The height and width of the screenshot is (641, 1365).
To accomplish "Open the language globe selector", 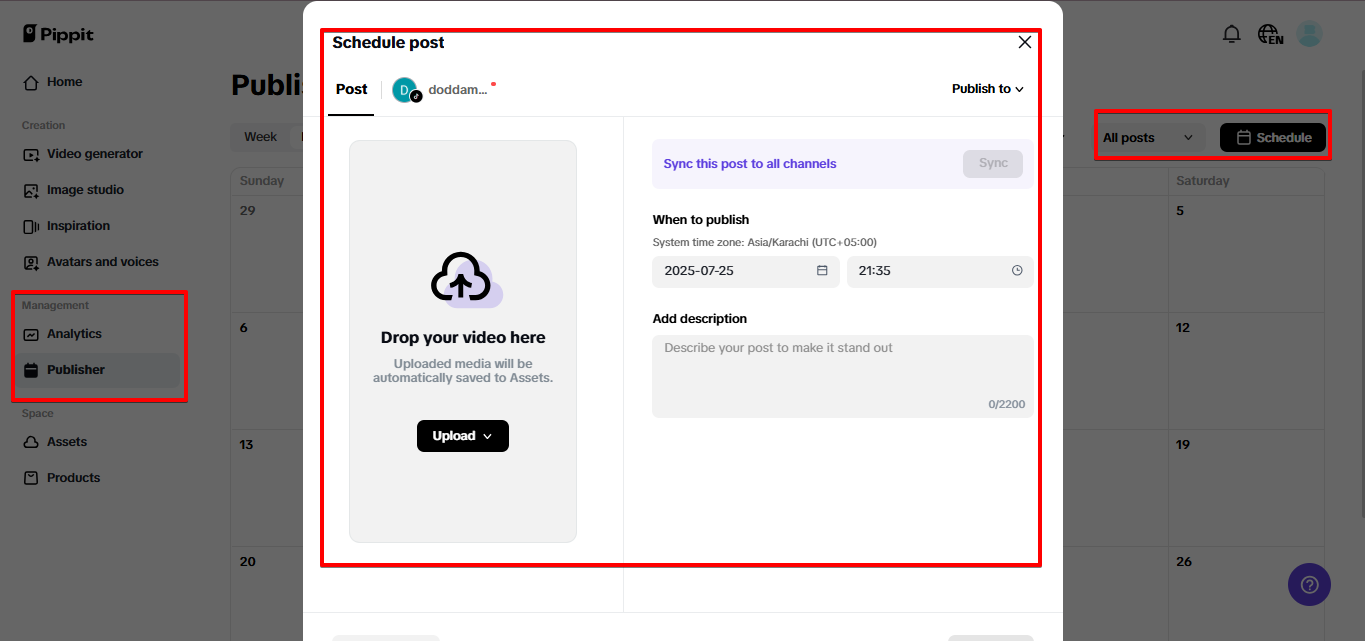I will pos(1270,35).
